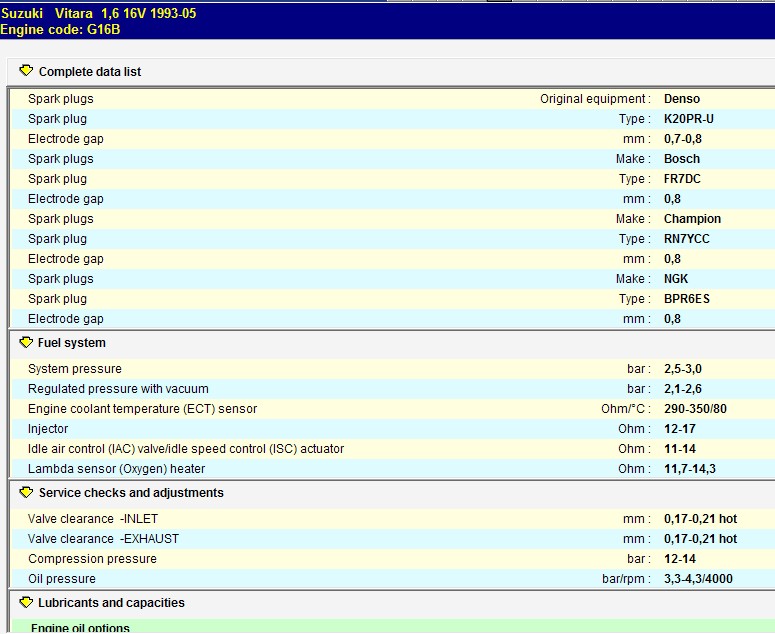This screenshot has height=634, width=775.
Task: Click the arrow icon next to Service checks and adjustments
Action: [x=26, y=492]
